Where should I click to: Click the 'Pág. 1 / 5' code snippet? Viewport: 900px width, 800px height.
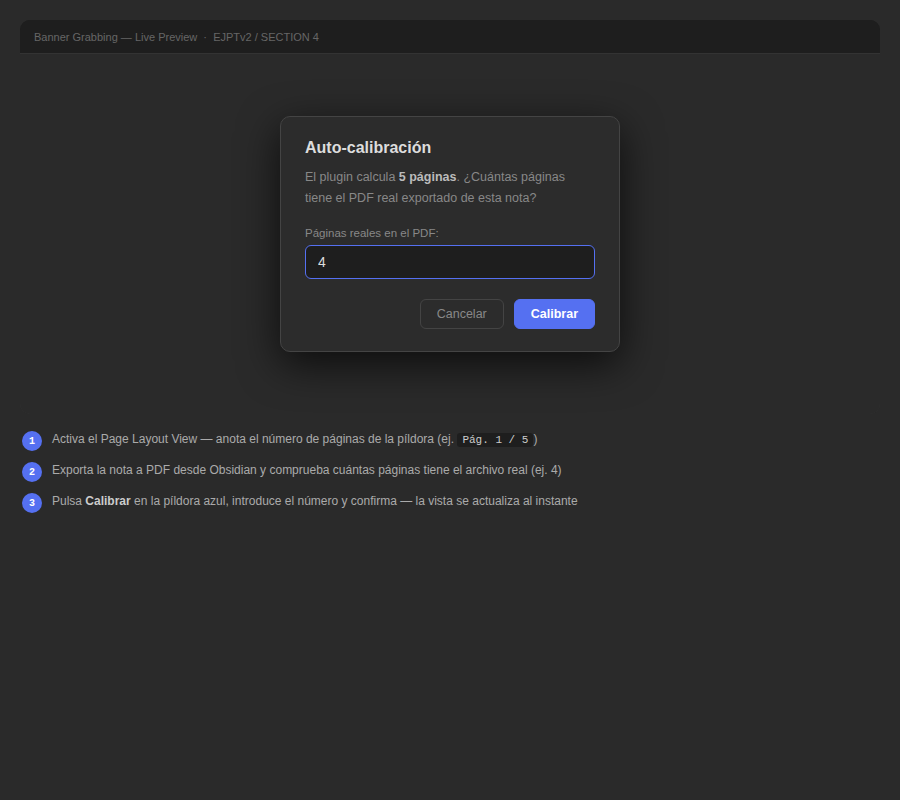pos(495,439)
